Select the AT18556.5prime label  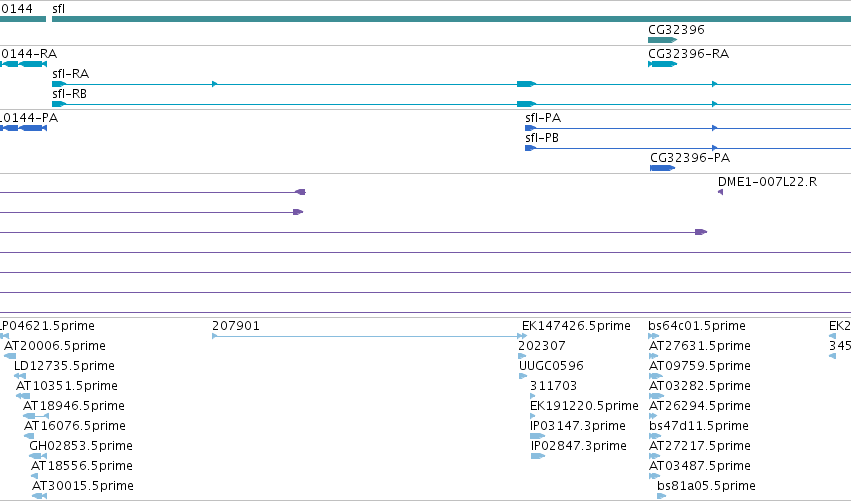click(x=82, y=466)
